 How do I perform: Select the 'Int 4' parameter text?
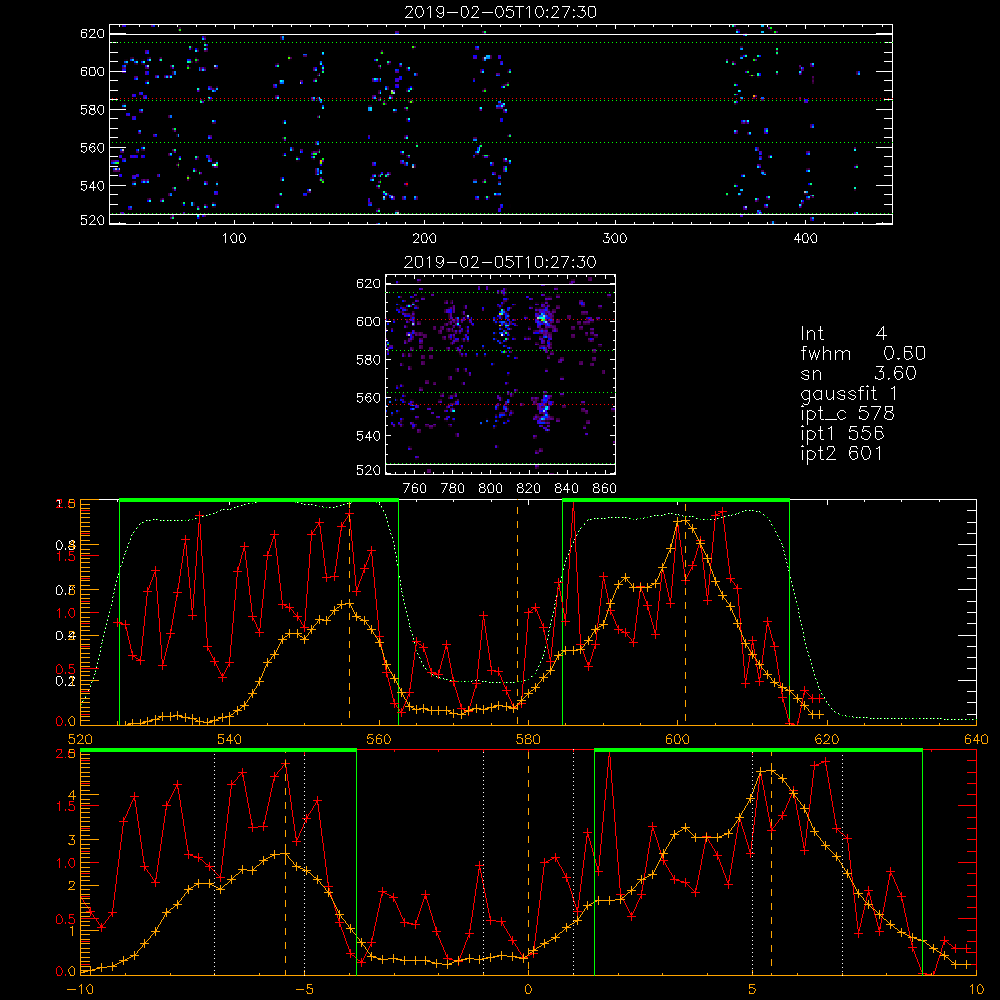[x=843, y=334]
